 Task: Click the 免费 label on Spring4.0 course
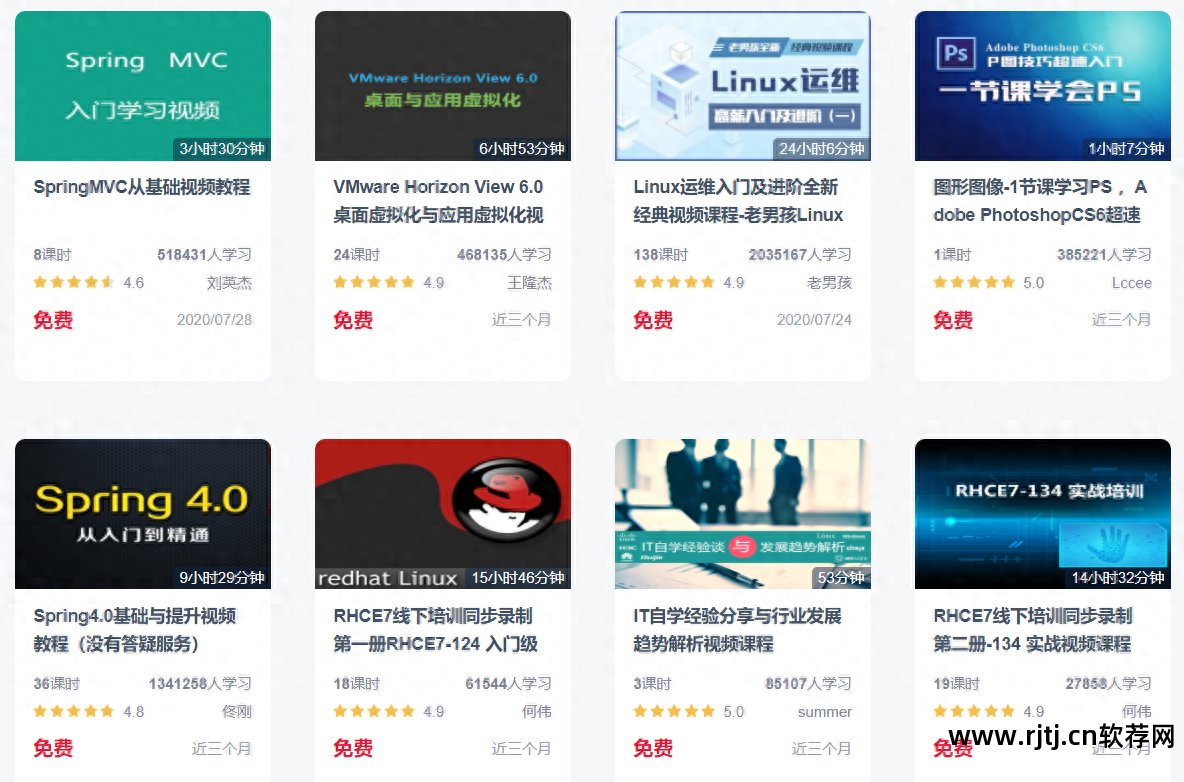pyautogui.click(x=53, y=748)
